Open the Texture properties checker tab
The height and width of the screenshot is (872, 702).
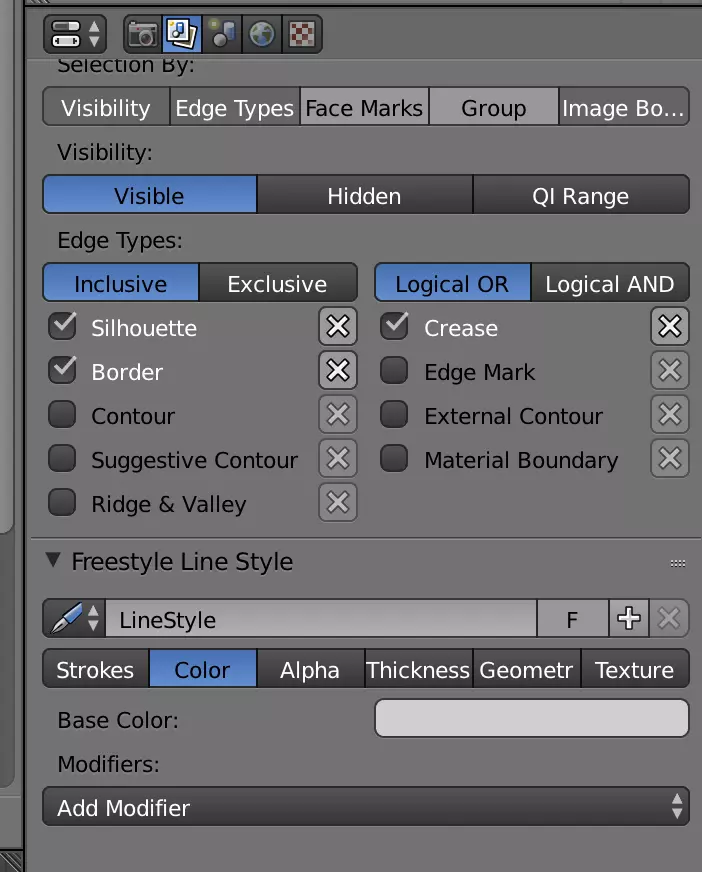point(301,34)
